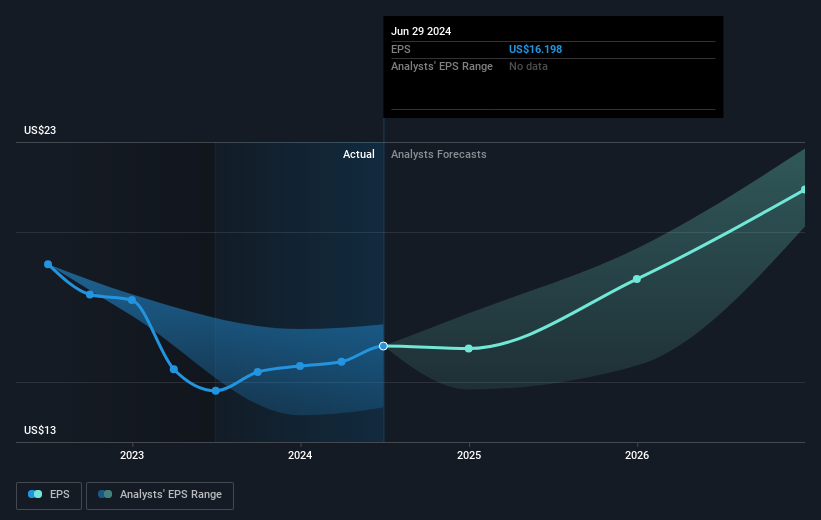The height and width of the screenshot is (520, 821).
Task: Select the highlighted Jun 29 2024 data point
Action: 383,346
